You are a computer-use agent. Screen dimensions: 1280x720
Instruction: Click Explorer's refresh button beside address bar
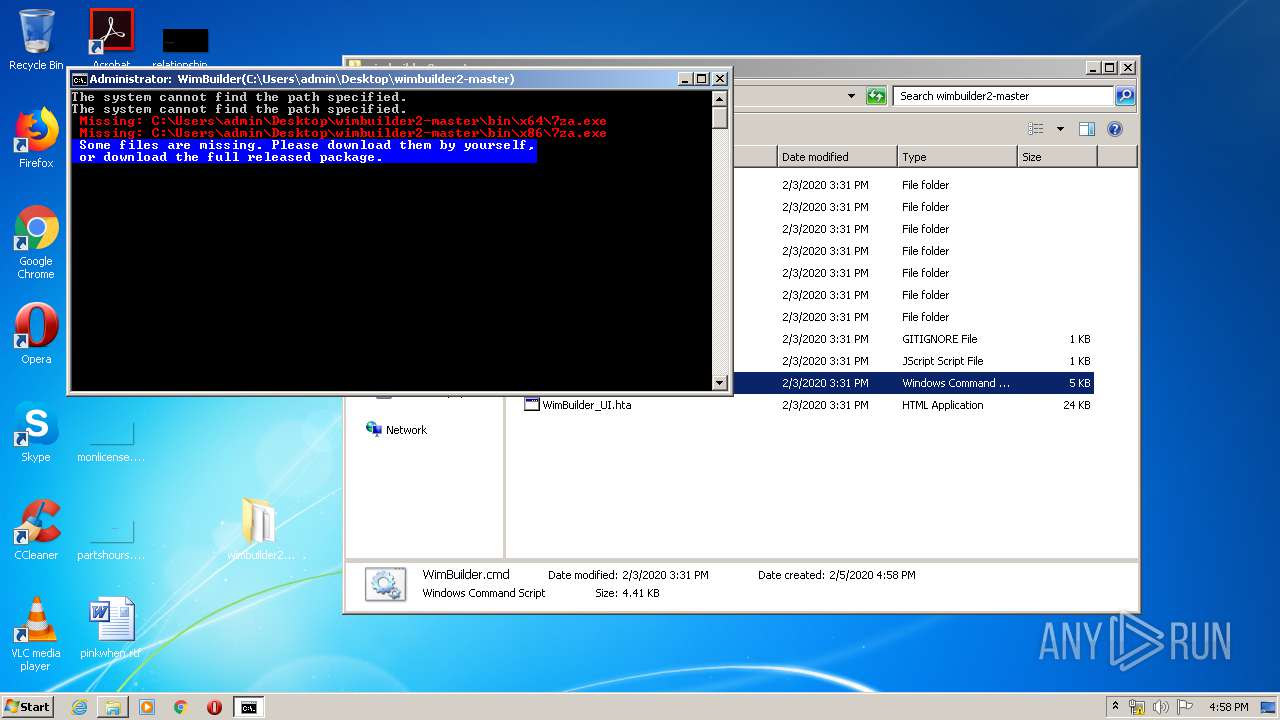click(x=876, y=96)
